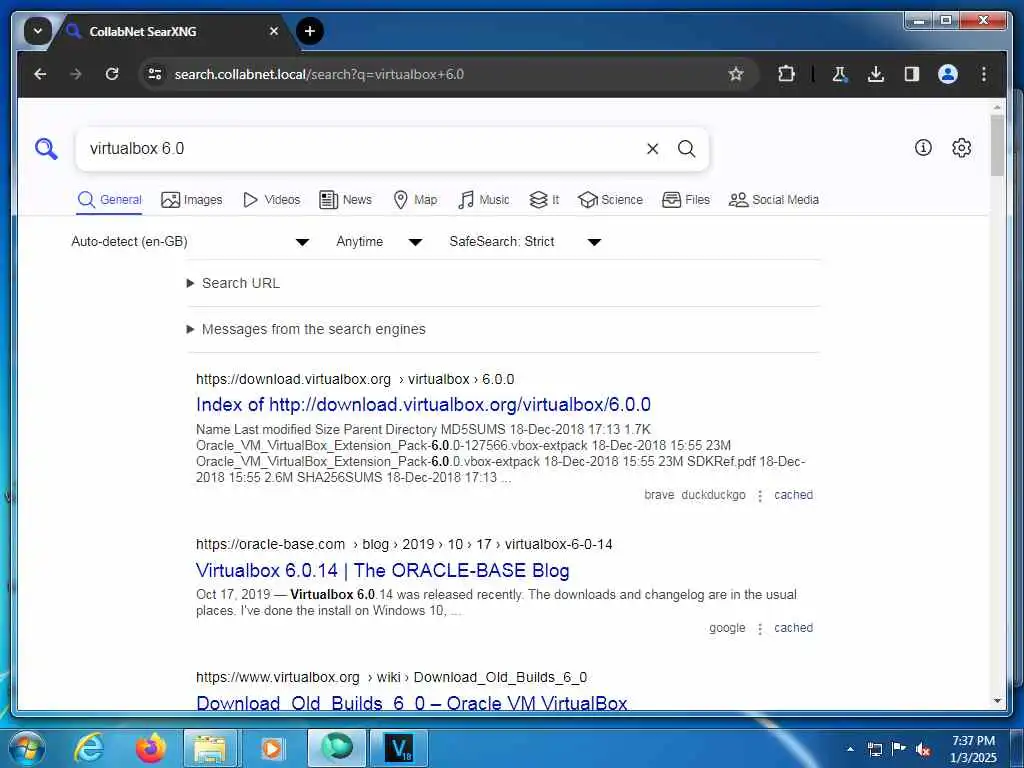Open the user profile avatar

pos(948,74)
